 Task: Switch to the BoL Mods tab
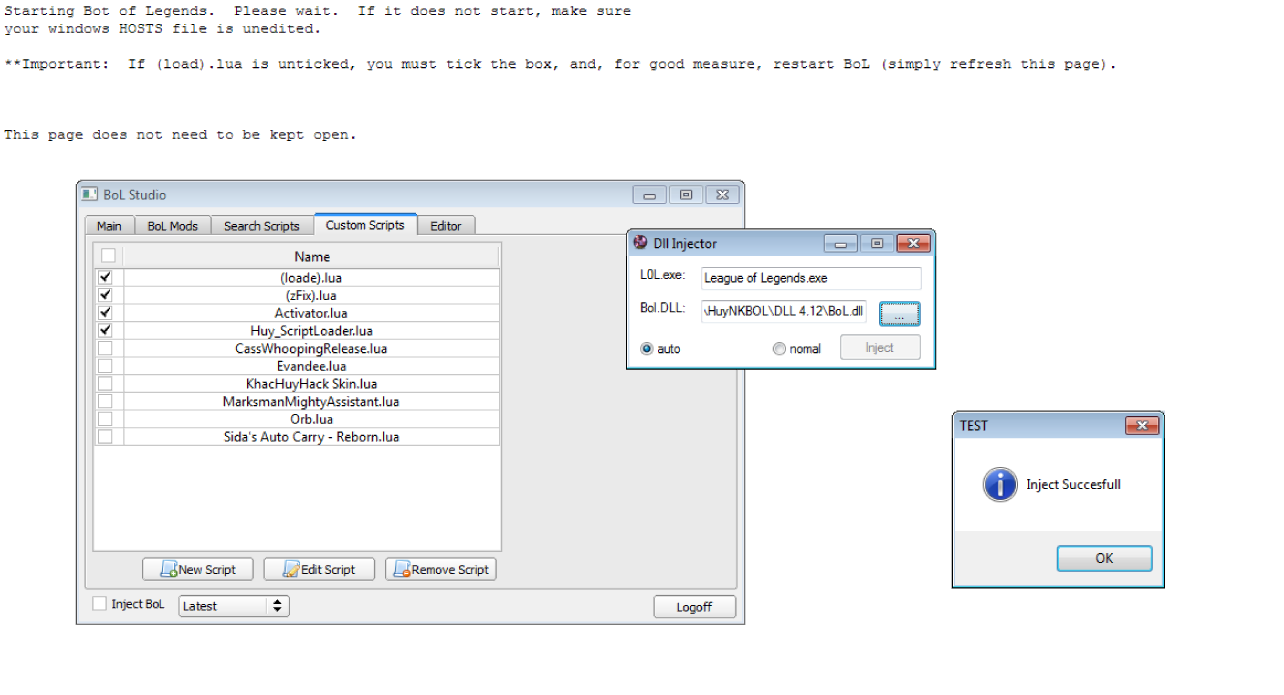point(173,226)
